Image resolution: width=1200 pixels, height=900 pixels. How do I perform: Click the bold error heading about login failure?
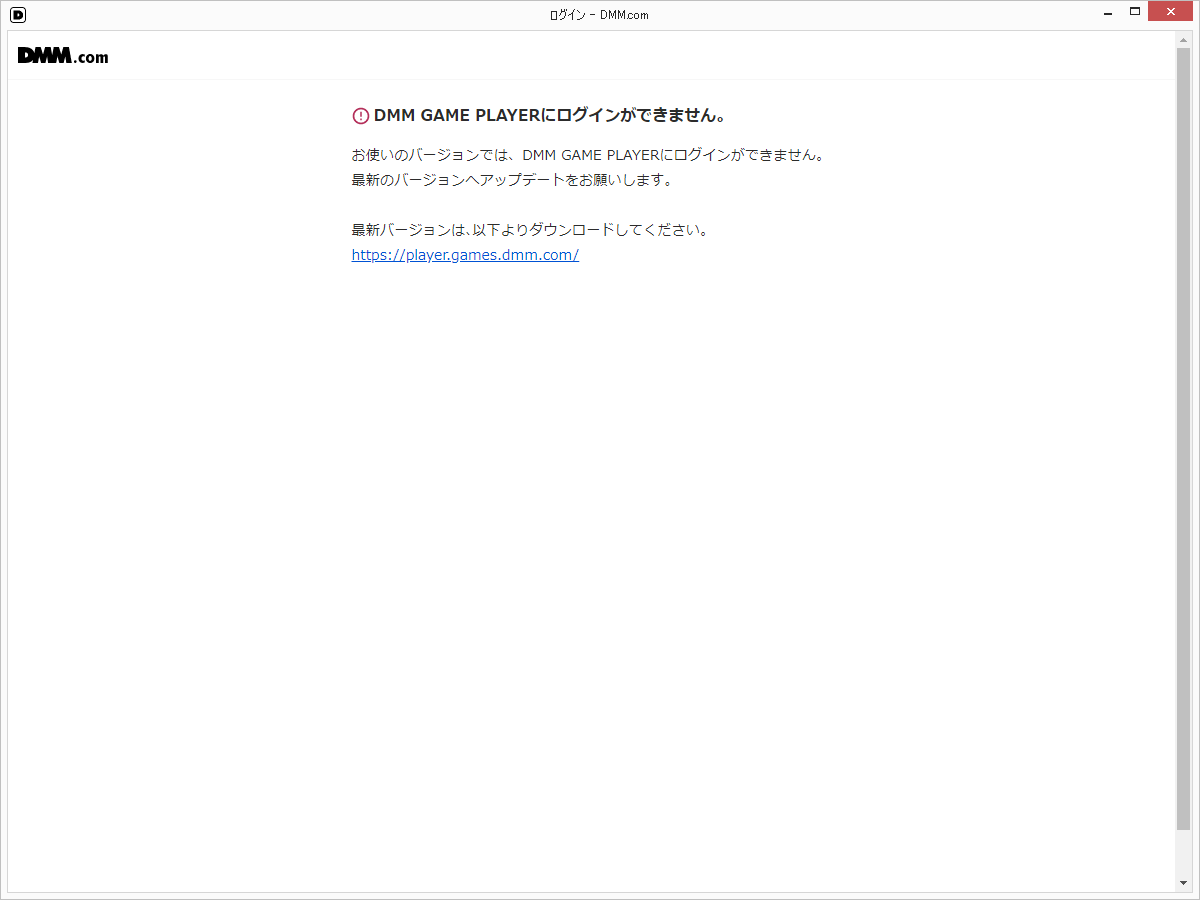pos(549,116)
